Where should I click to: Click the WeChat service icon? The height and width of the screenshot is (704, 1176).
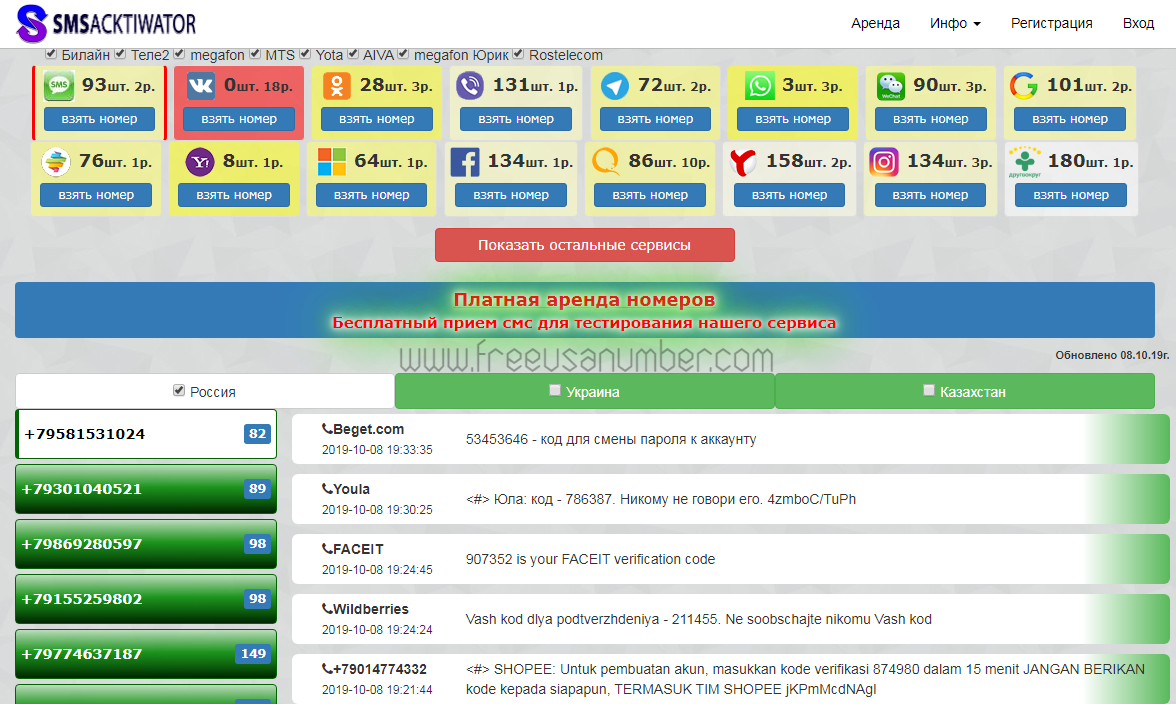[x=890, y=86]
